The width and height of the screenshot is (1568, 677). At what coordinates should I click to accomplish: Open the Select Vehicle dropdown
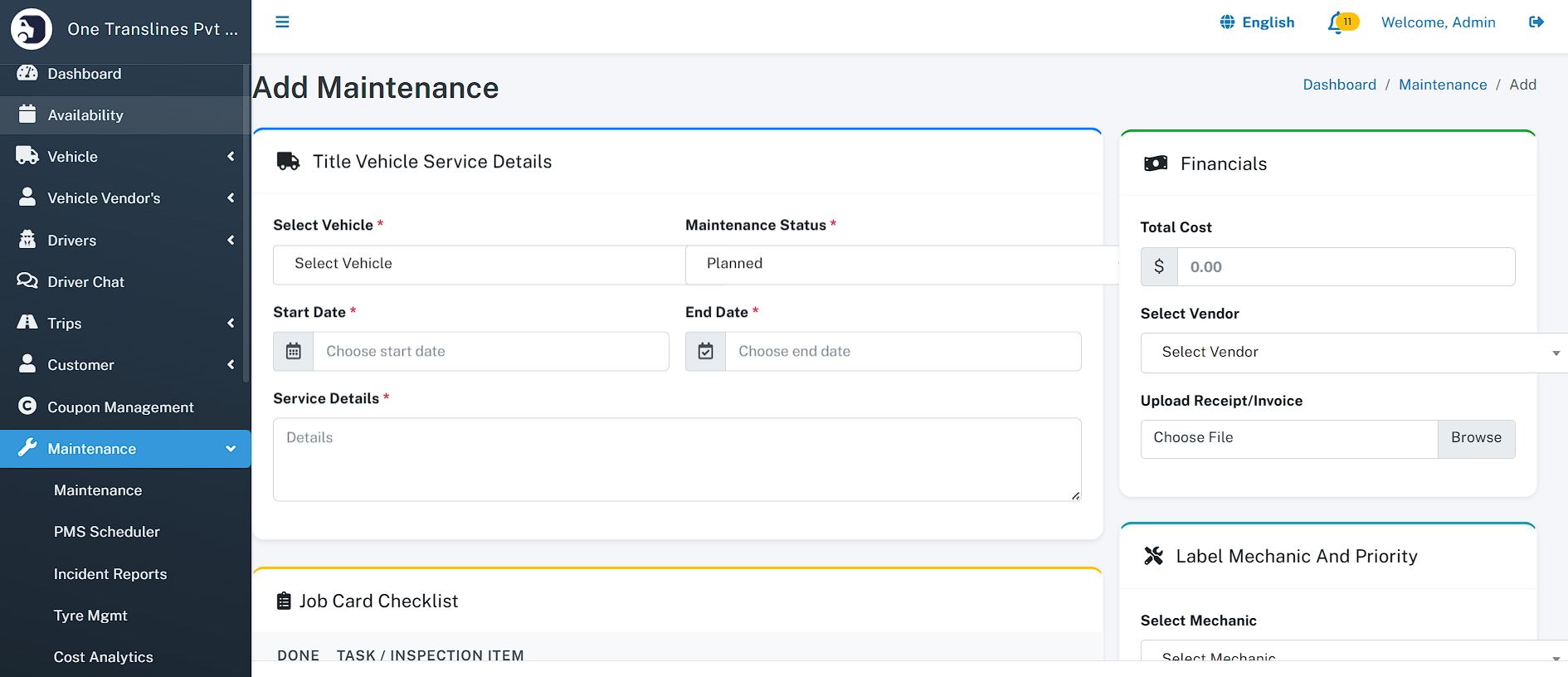pyautogui.click(x=479, y=264)
